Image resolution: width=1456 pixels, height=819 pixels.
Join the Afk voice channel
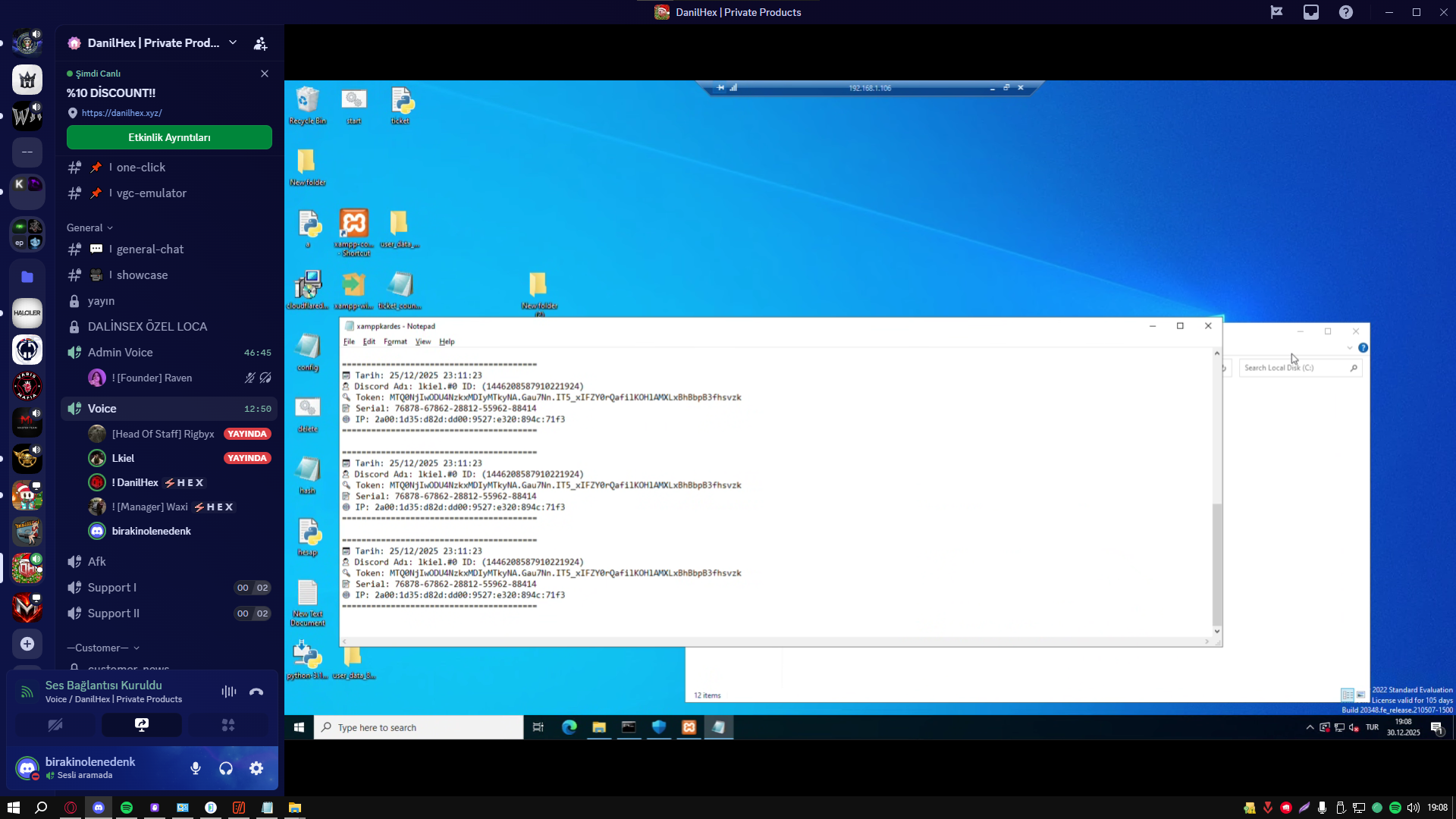pos(169,562)
